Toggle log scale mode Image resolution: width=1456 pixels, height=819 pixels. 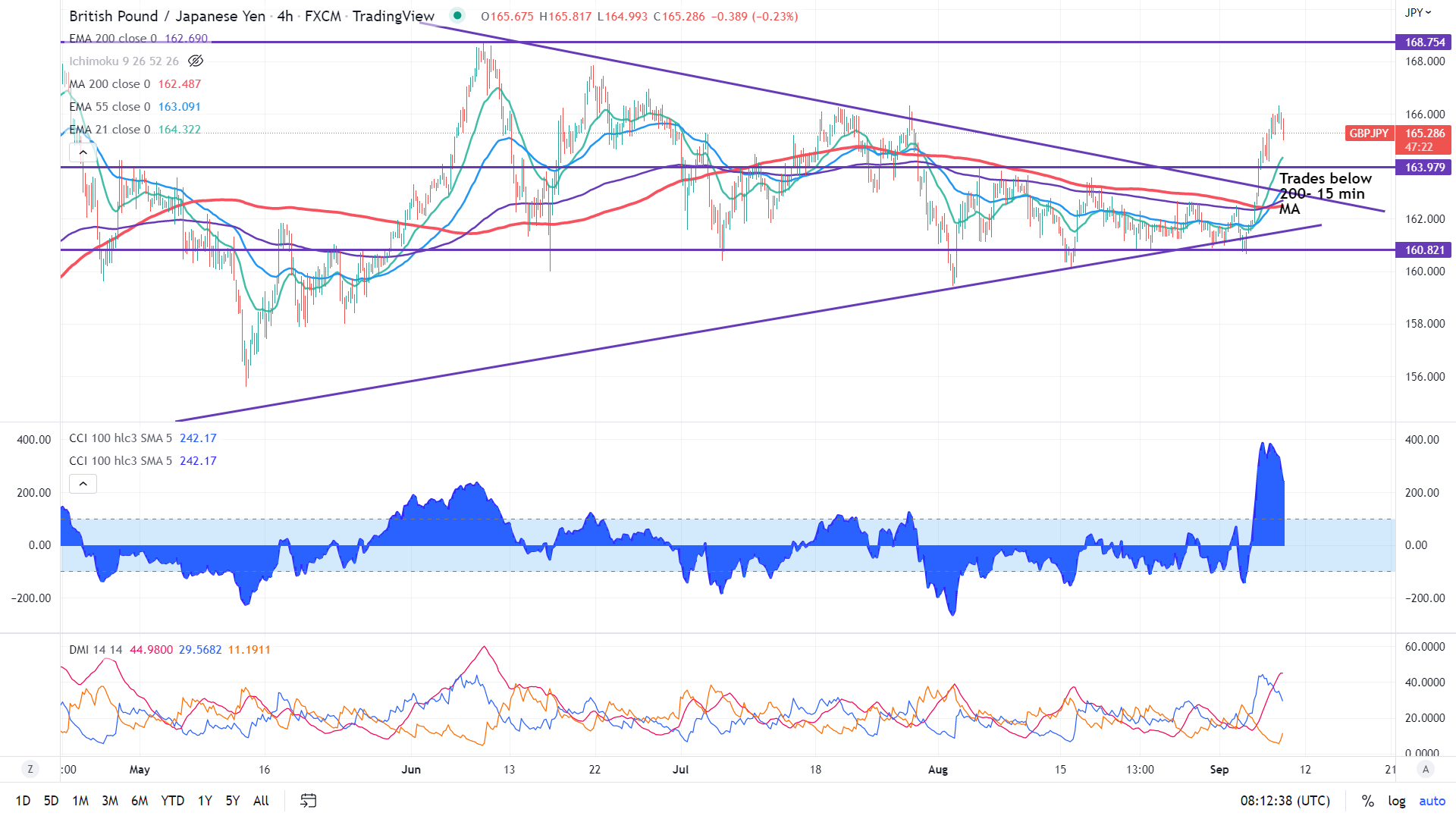[x=1396, y=801]
